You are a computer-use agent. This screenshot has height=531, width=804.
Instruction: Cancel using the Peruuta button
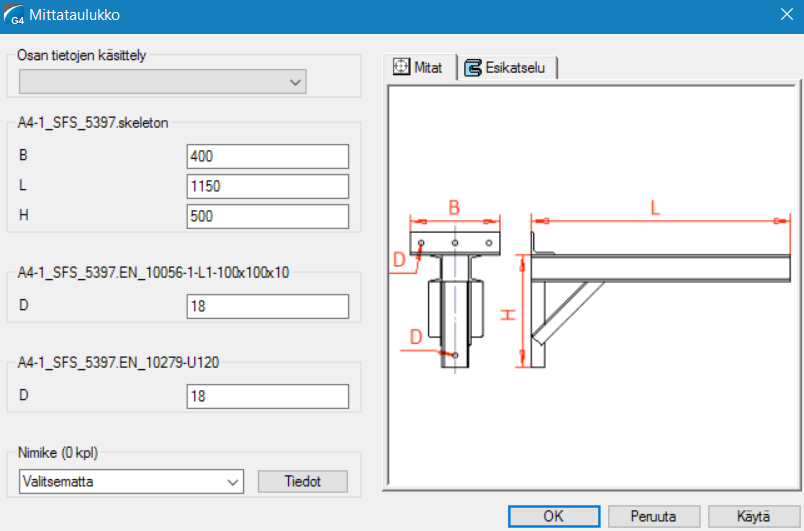coord(653,516)
